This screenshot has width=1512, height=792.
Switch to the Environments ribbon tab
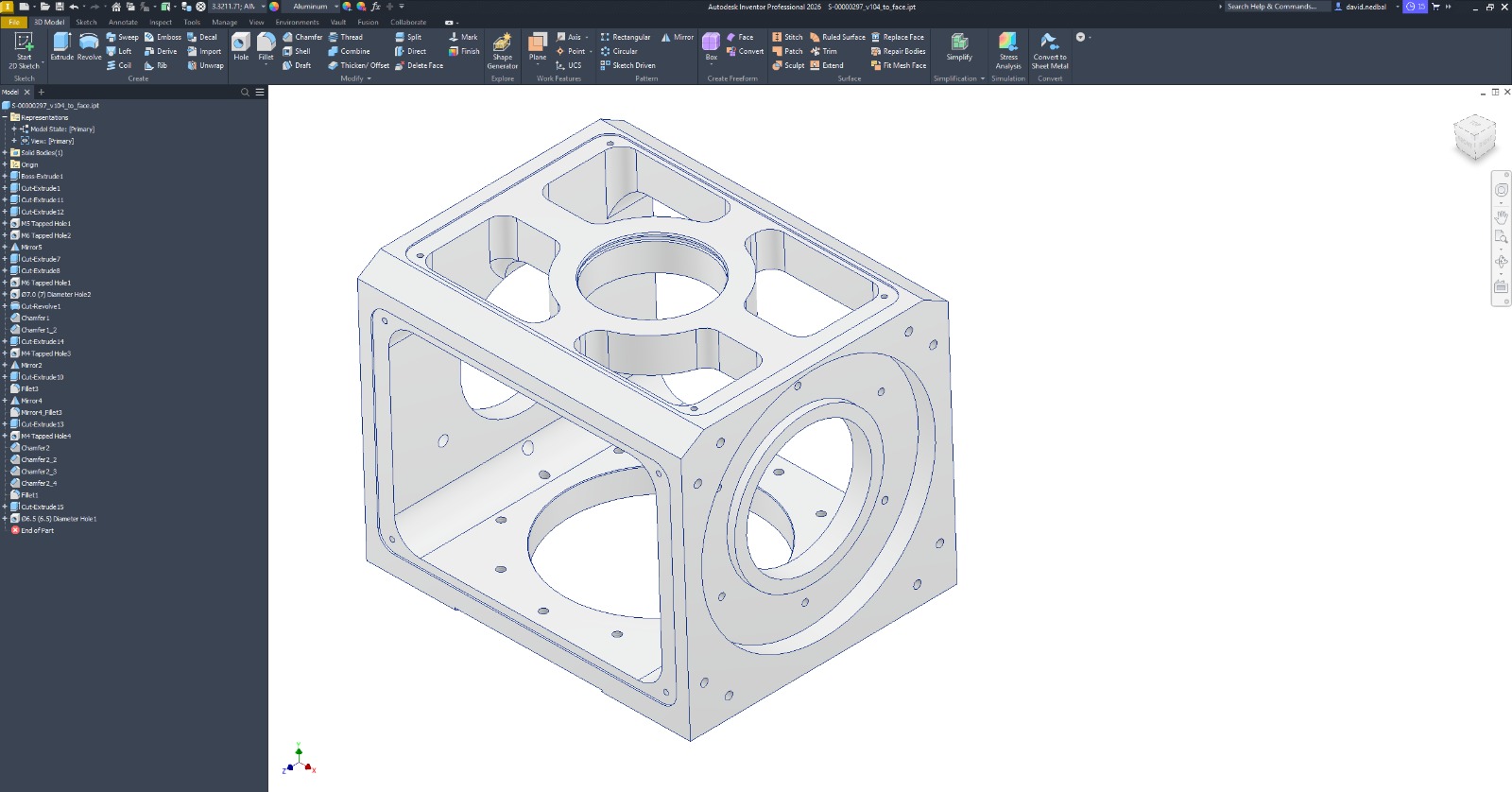[x=297, y=22]
